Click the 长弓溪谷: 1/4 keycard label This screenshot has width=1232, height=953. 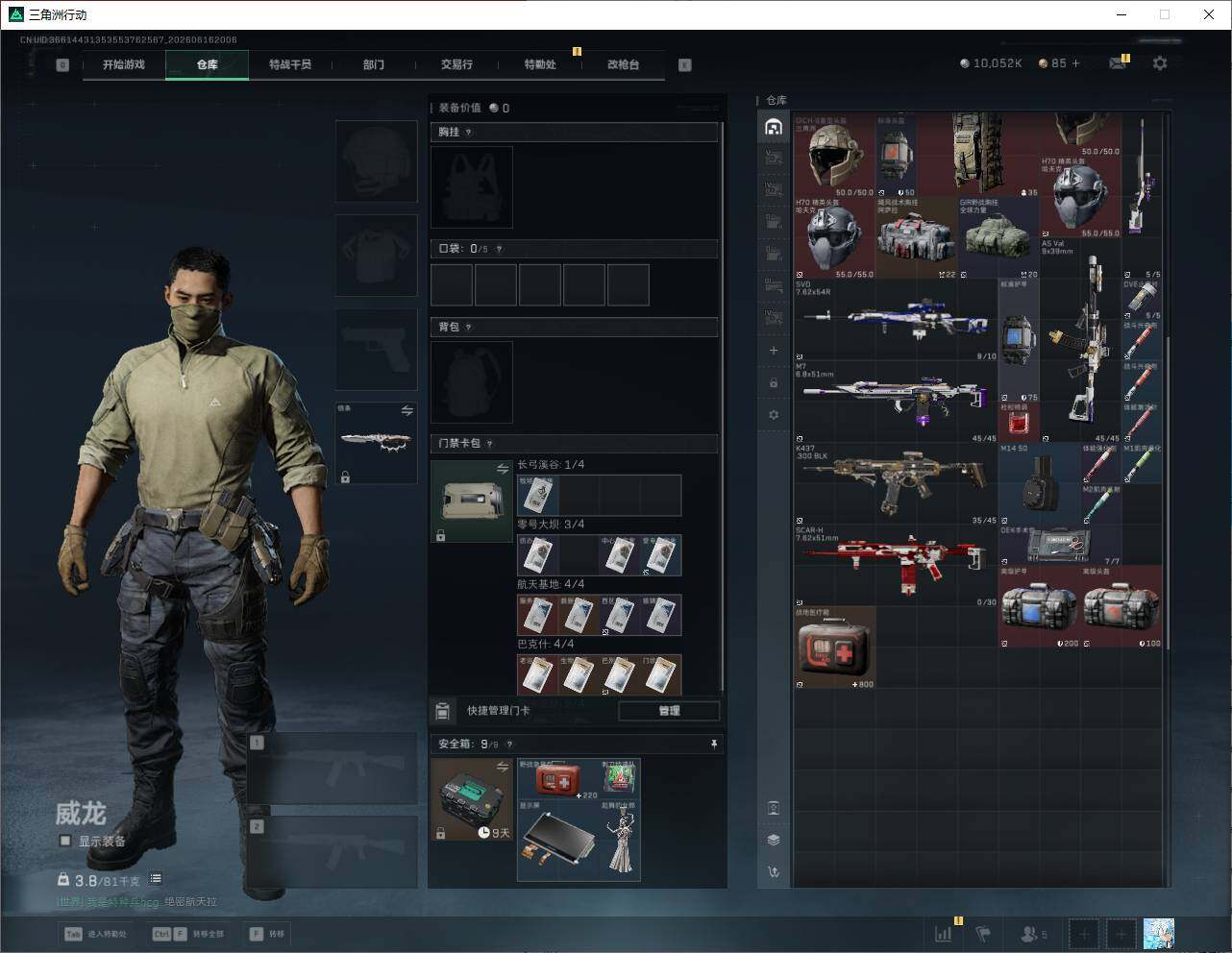tap(551, 465)
